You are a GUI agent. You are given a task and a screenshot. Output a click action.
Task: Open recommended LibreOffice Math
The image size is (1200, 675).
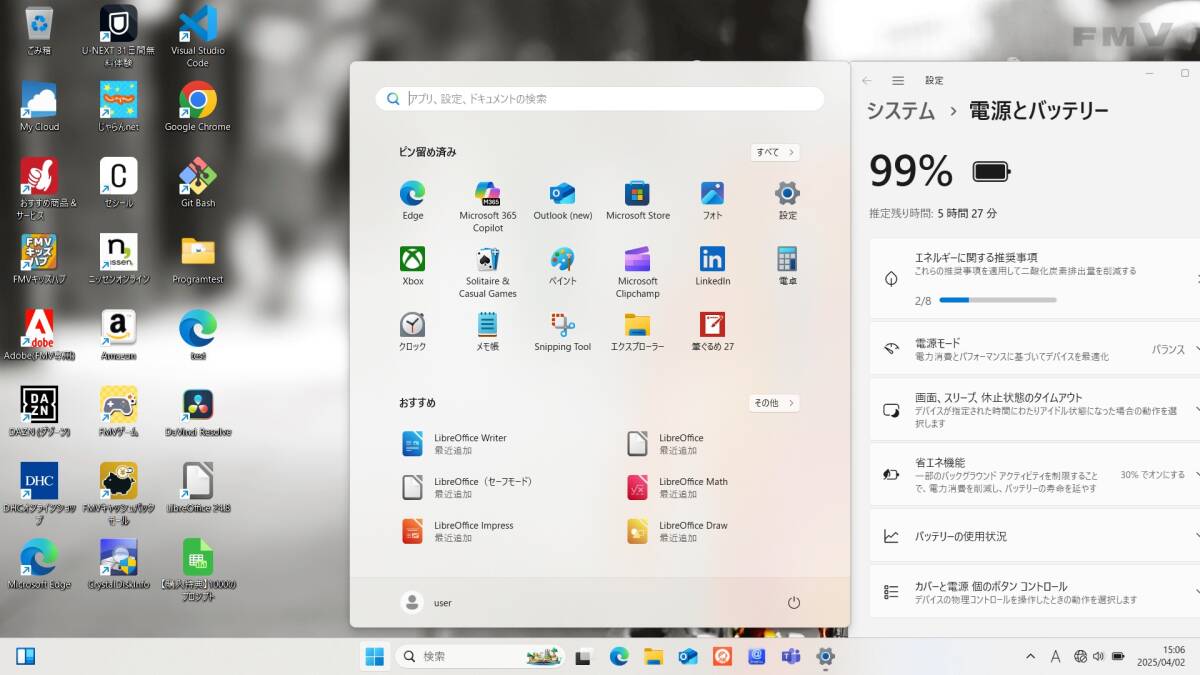(678, 488)
